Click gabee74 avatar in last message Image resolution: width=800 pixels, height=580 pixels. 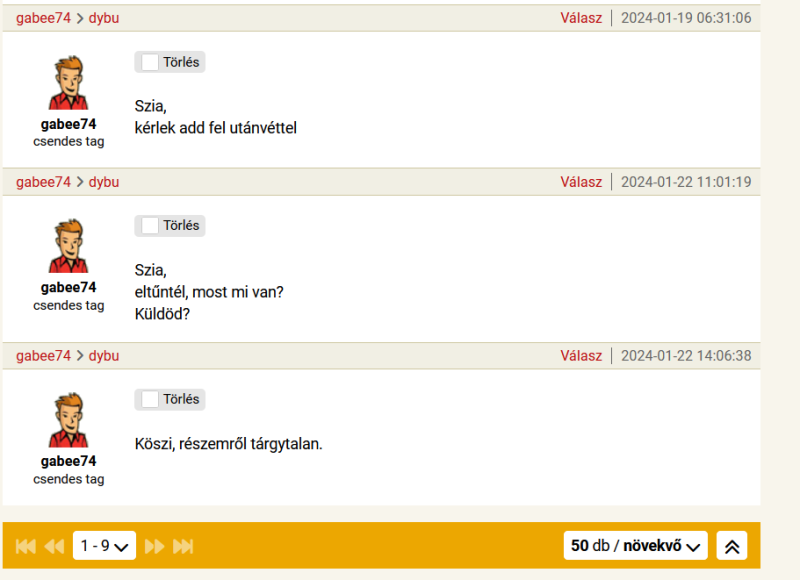tap(69, 420)
